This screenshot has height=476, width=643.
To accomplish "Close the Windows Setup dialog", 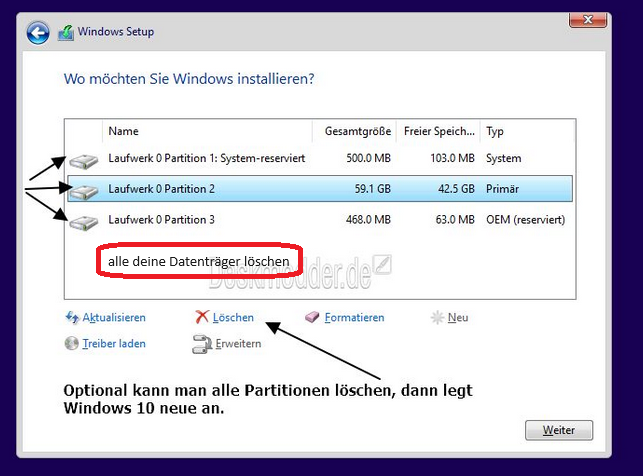I will 588,20.
